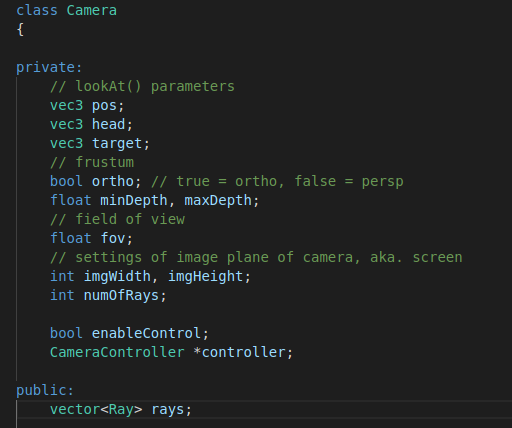512x428 pixels.
Task: Click the imgWidth identifier
Action: click(x=117, y=276)
